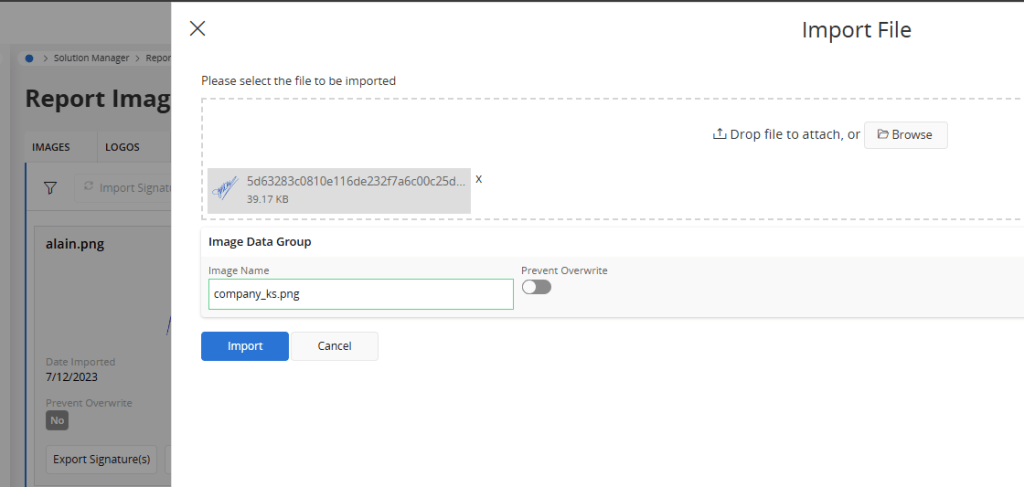Open the filter funnel icon

(51, 187)
